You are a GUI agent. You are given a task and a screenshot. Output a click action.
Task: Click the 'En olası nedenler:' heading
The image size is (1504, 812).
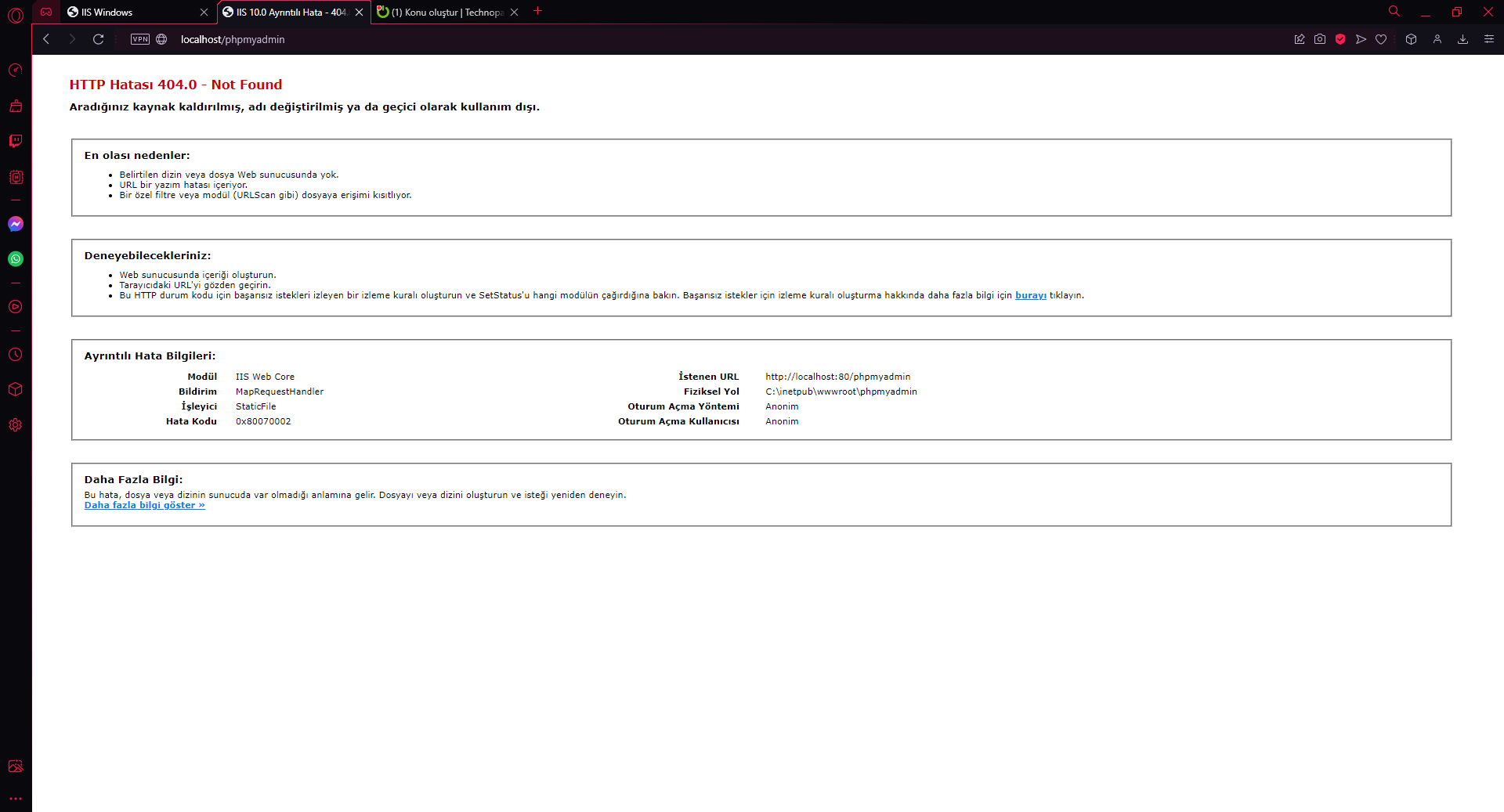point(137,155)
